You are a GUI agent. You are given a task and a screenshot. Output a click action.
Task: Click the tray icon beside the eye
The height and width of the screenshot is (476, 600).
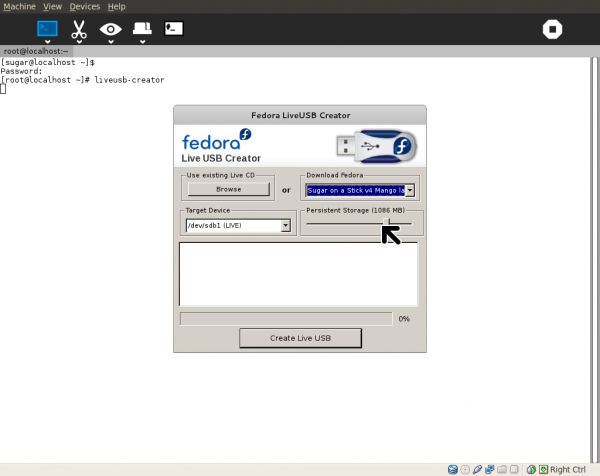(143, 29)
